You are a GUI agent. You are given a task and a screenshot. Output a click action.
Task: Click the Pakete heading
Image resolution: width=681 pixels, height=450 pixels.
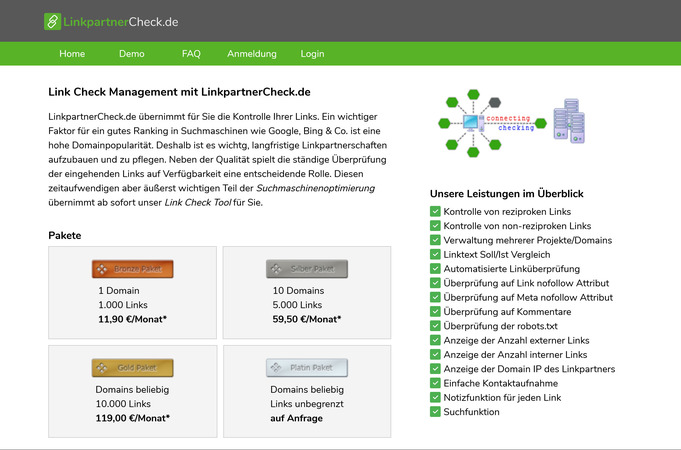tap(65, 235)
